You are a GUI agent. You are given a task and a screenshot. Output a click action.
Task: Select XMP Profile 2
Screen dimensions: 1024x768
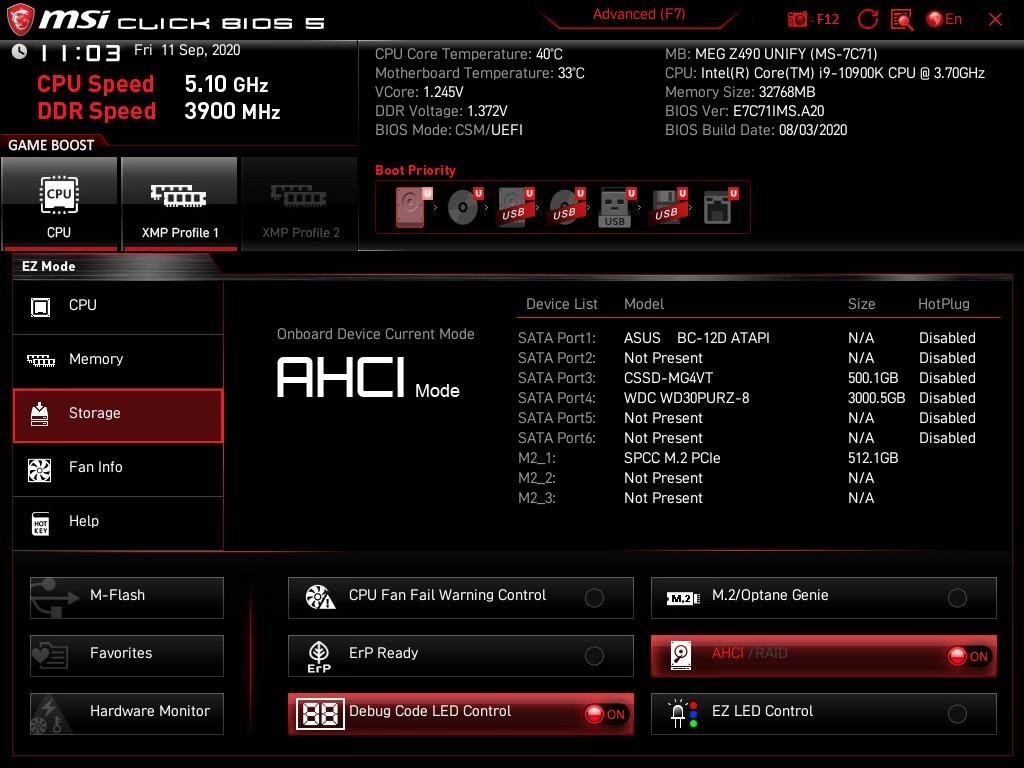(x=299, y=203)
